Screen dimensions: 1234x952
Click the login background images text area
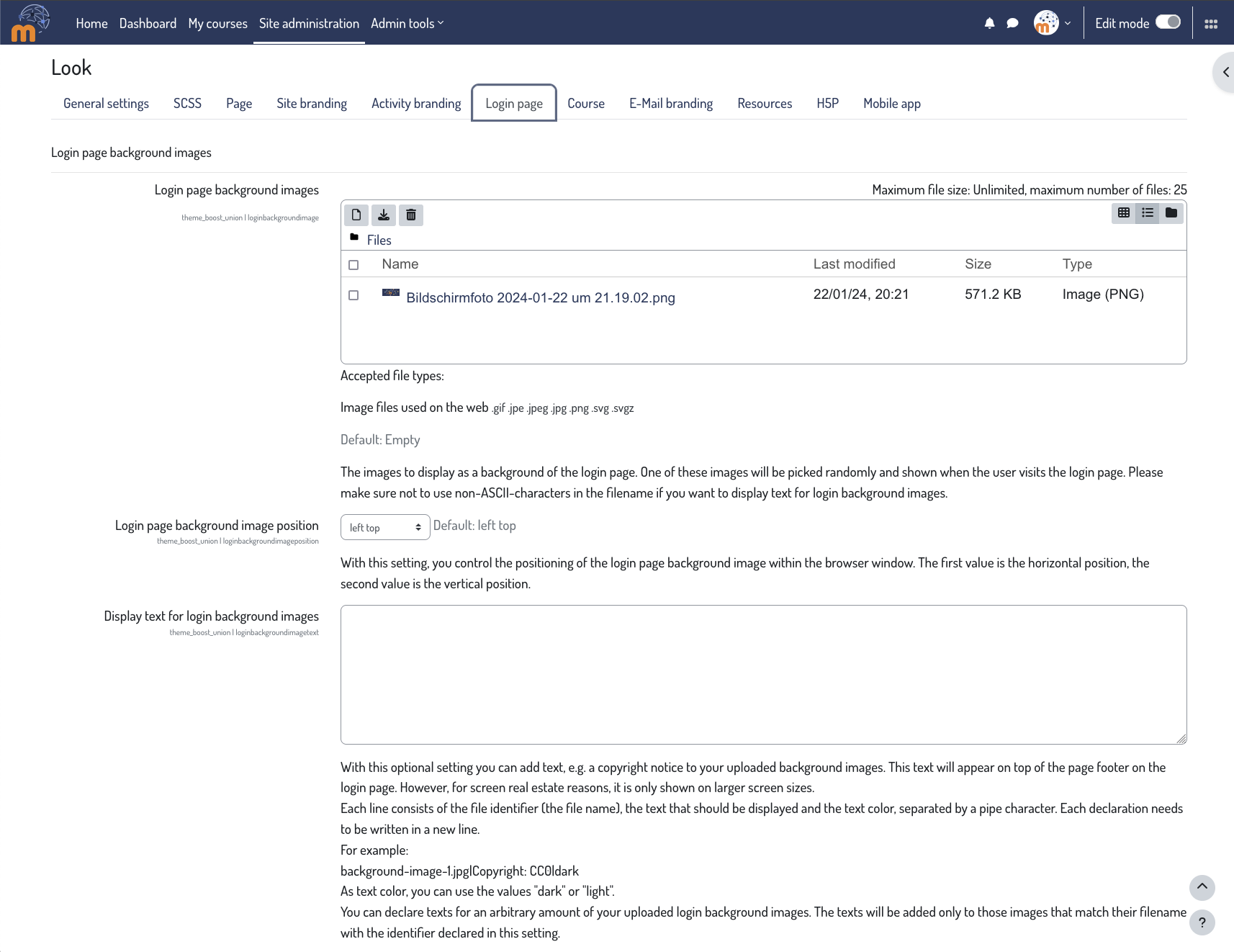click(764, 675)
